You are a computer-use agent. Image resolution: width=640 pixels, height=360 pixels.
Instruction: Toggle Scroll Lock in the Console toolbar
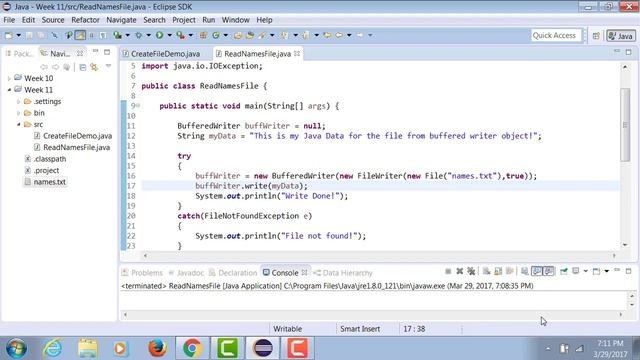pyautogui.click(x=498, y=271)
